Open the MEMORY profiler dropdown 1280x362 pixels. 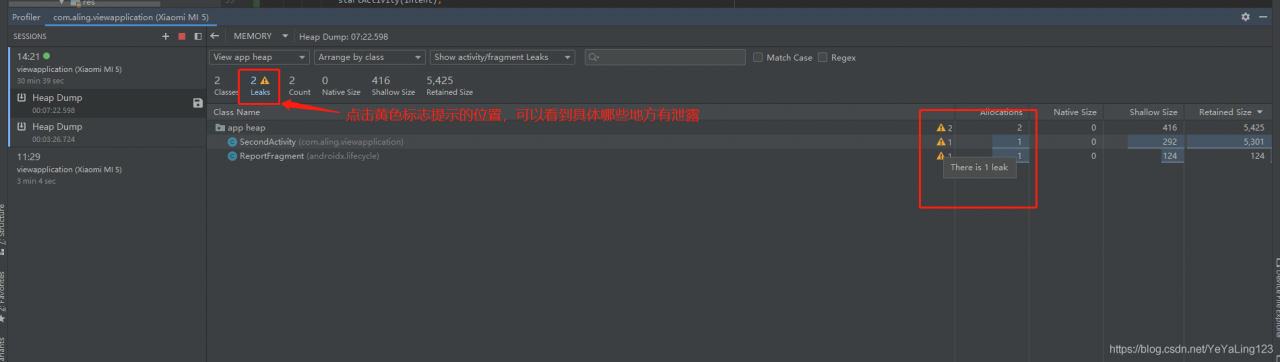pyautogui.click(x=261, y=36)
